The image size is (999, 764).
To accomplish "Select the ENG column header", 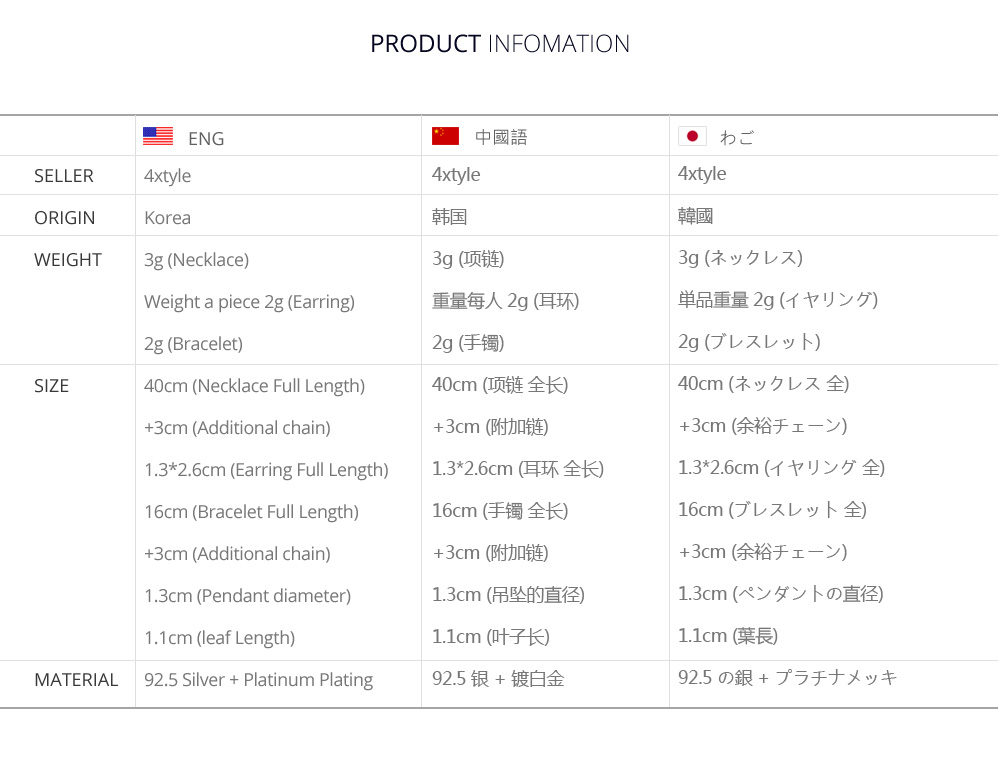I will click(x=206, y=138).
